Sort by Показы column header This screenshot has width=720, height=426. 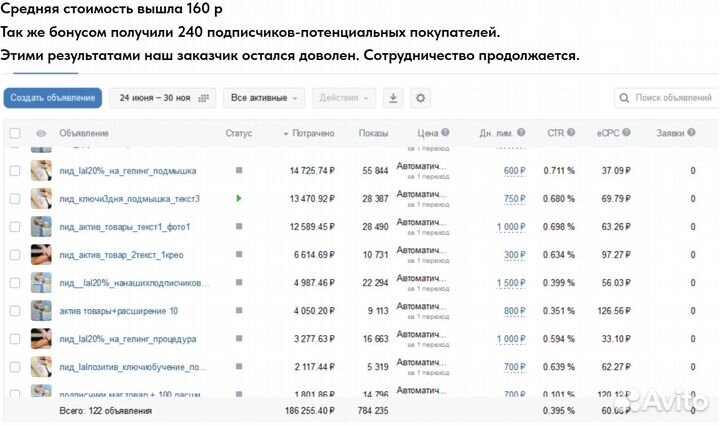point(373,133)
